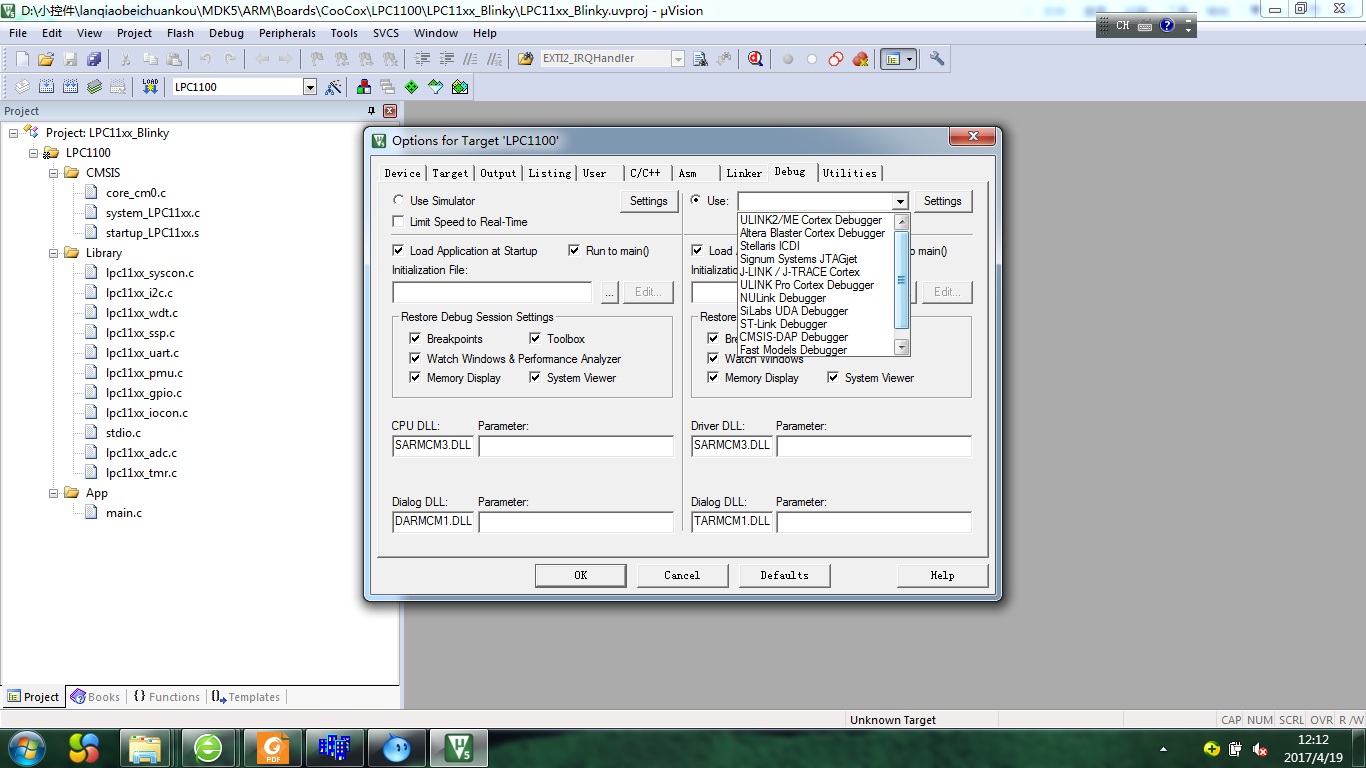Select main.c in the project tree

coord(124,513)
